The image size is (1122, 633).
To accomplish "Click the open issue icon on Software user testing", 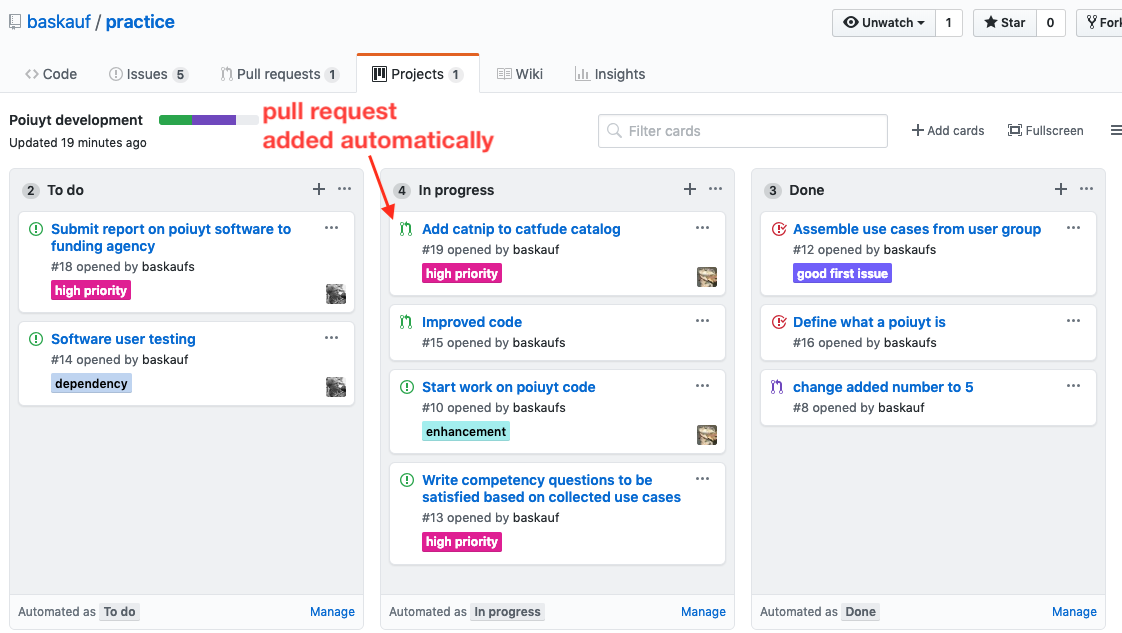I will point(36,339).
